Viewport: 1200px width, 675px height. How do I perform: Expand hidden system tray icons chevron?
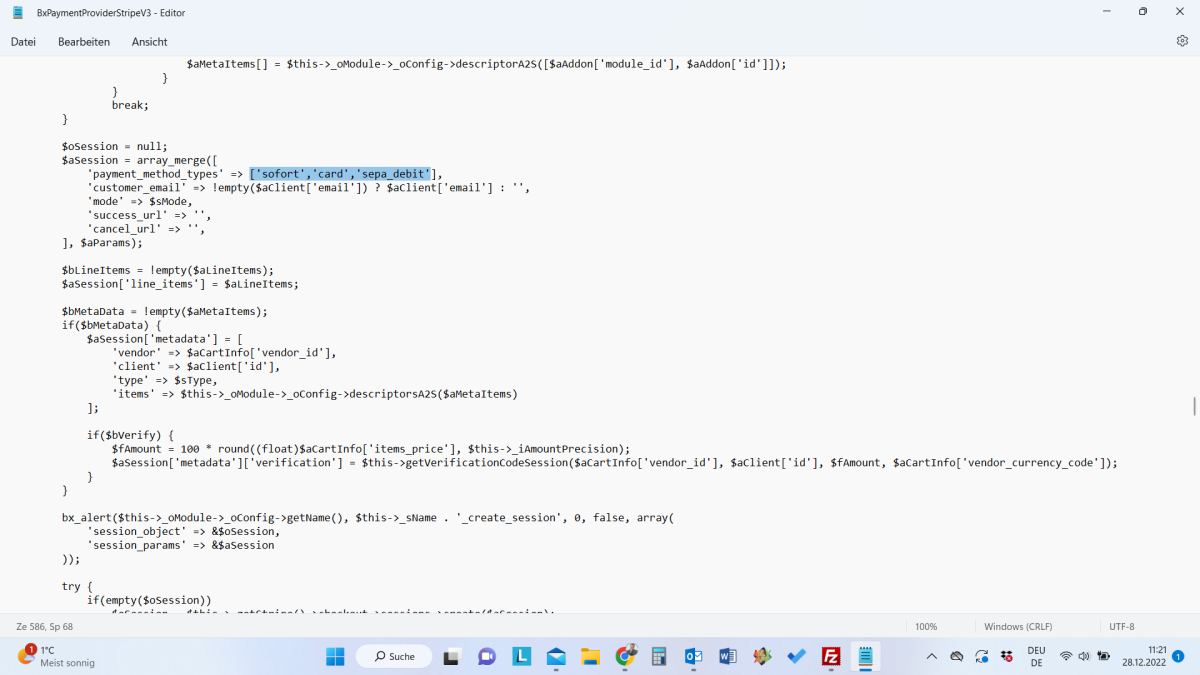tap(931, 656)
